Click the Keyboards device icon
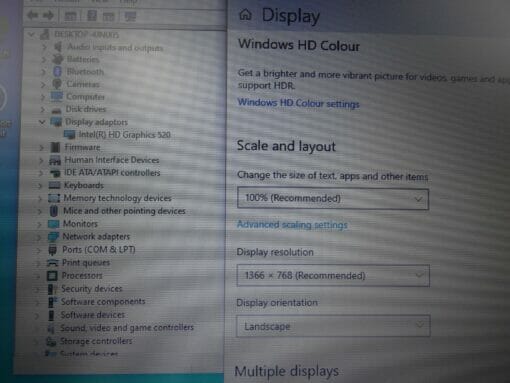Image resolution: width=510 pixels, height=383 pixels. coord(54,185)
